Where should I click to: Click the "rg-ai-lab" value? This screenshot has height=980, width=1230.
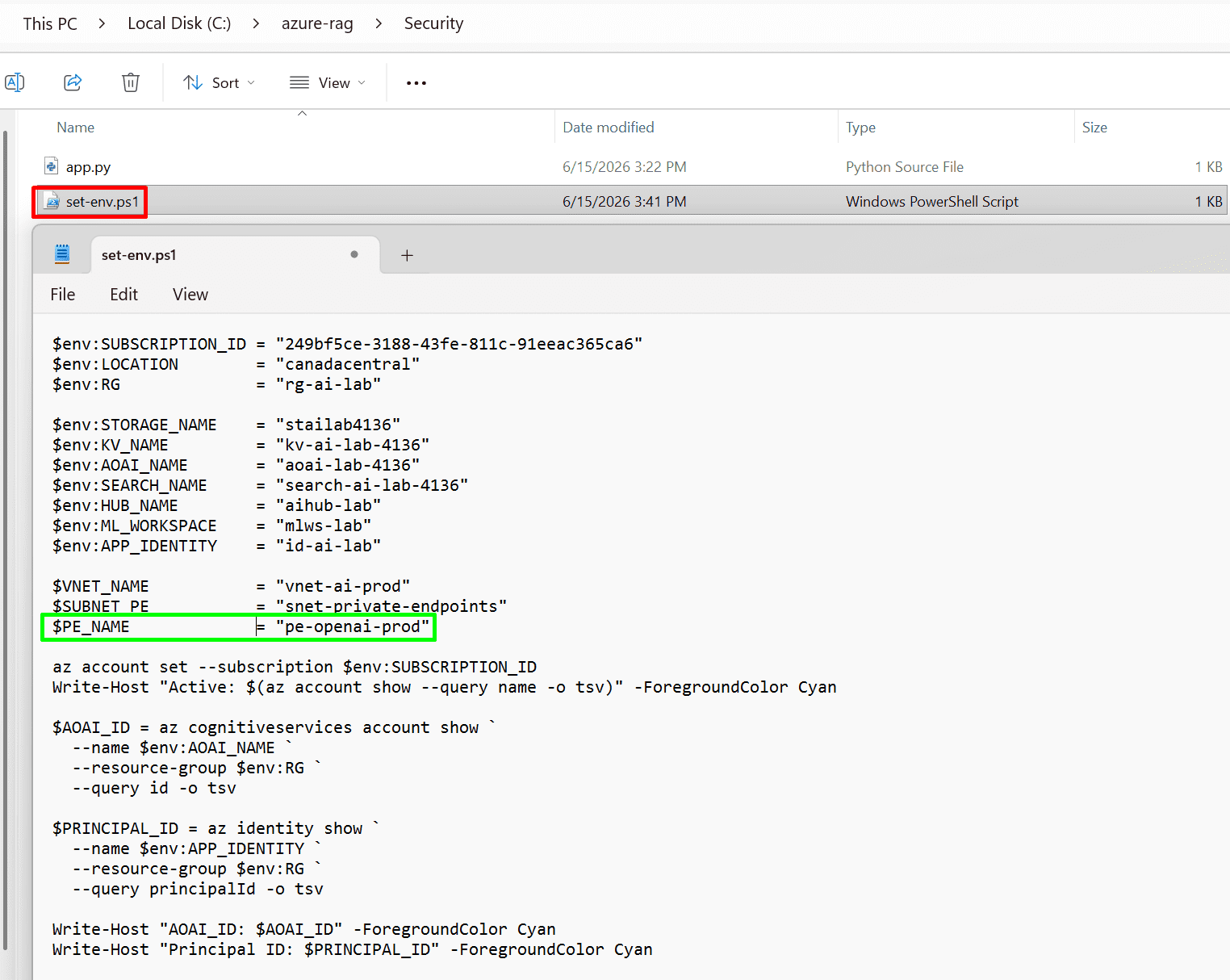click(x=328, y=384)
